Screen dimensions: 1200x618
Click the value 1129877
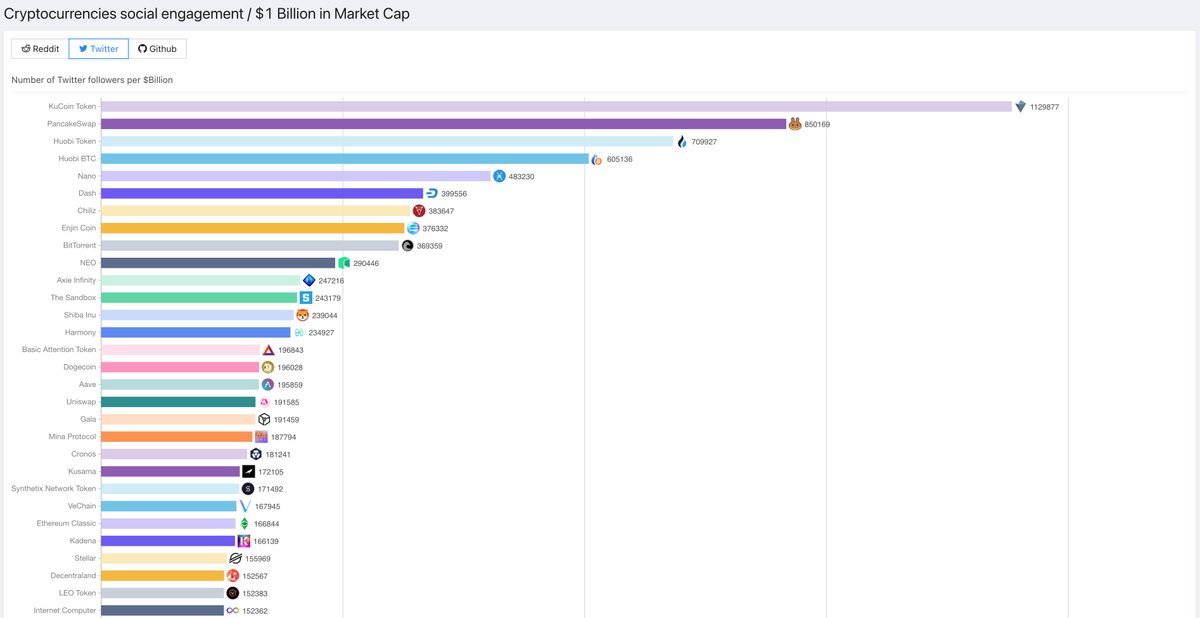click(1044, 107)
